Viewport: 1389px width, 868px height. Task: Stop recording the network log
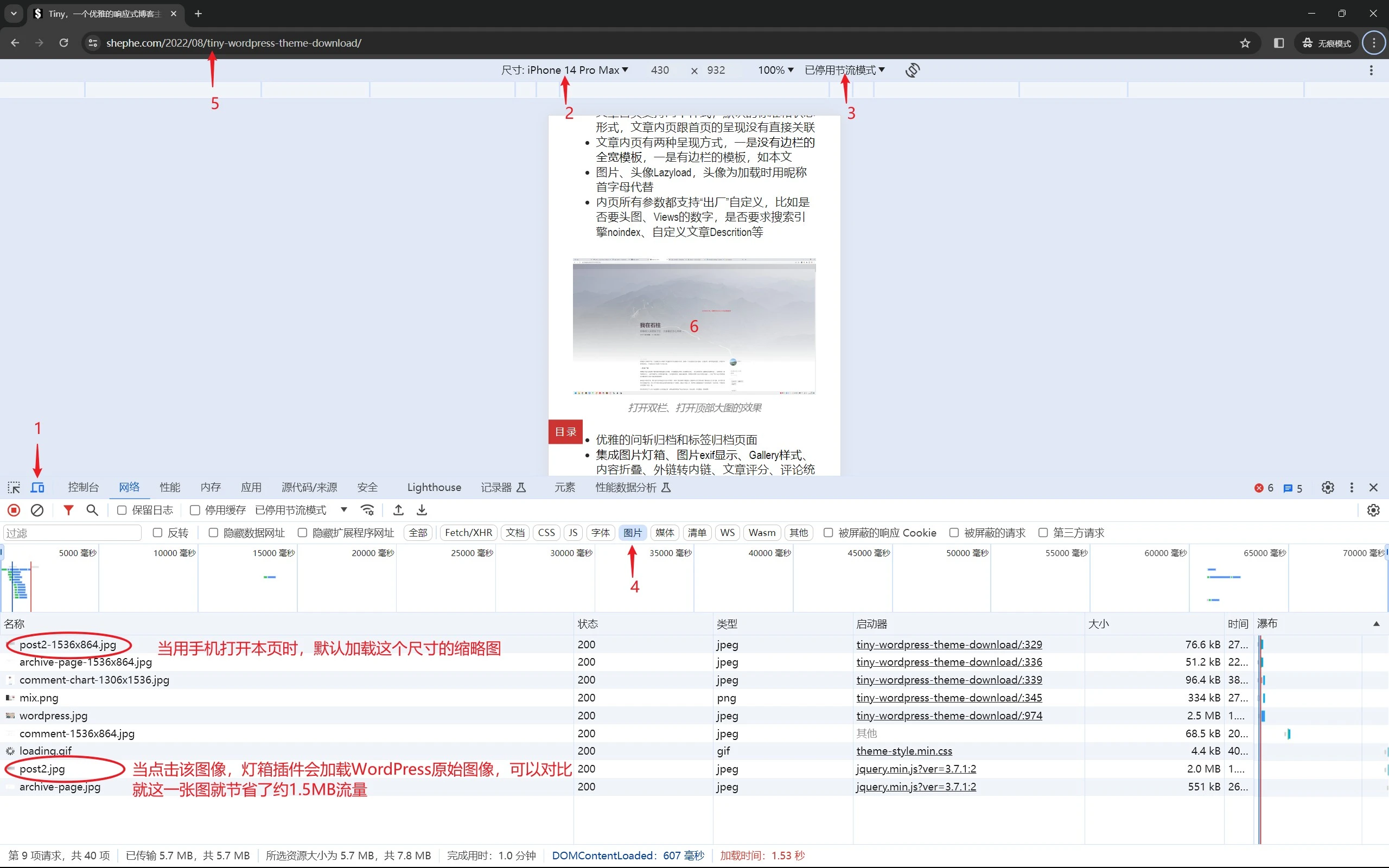tap(13, 510)
